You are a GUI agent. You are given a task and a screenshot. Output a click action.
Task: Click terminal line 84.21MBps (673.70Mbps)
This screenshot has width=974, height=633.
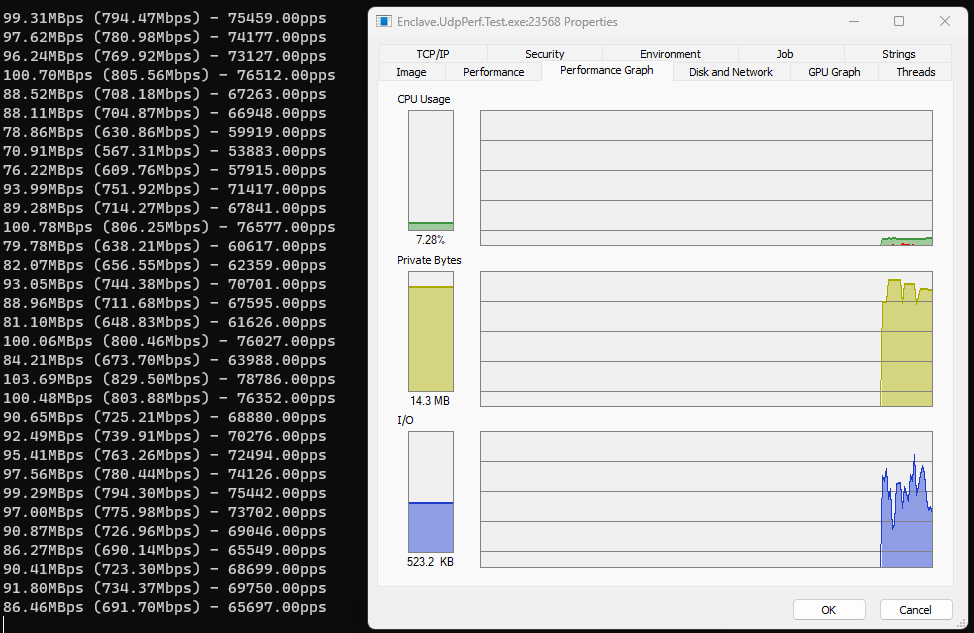[165, 360]
